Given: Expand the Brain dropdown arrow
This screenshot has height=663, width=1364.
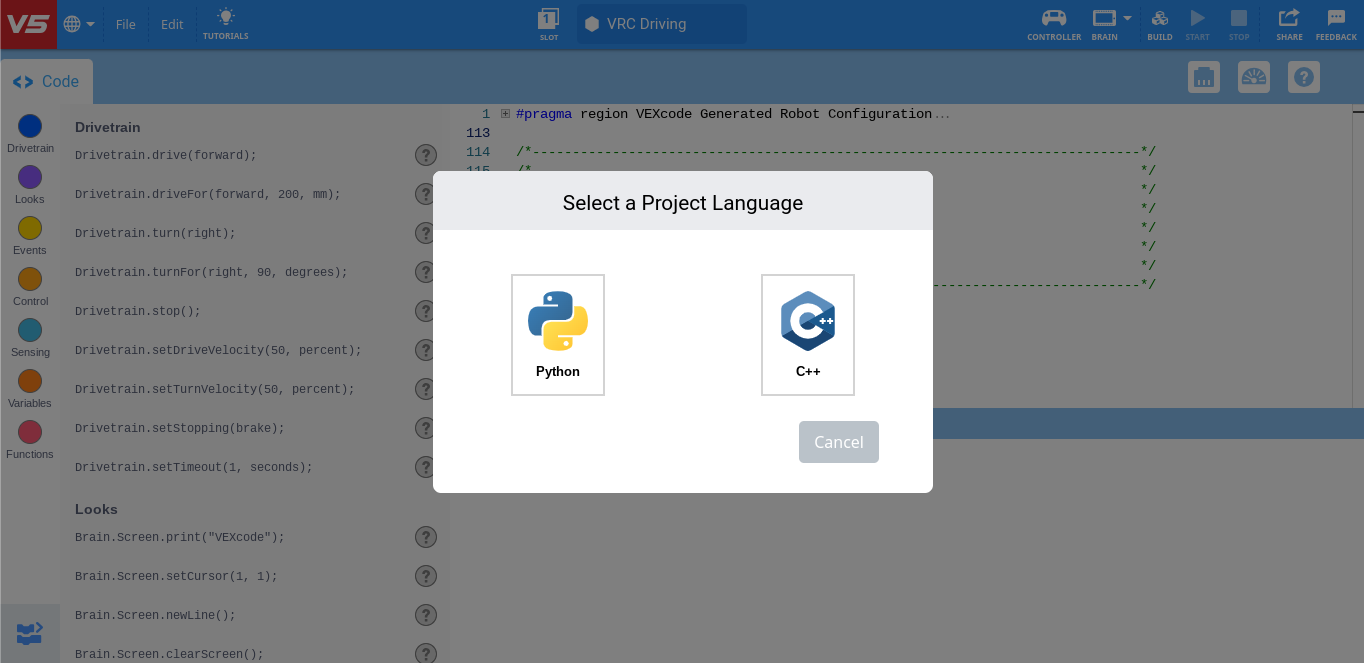Looking at the screenshot, I should 1128,18.
